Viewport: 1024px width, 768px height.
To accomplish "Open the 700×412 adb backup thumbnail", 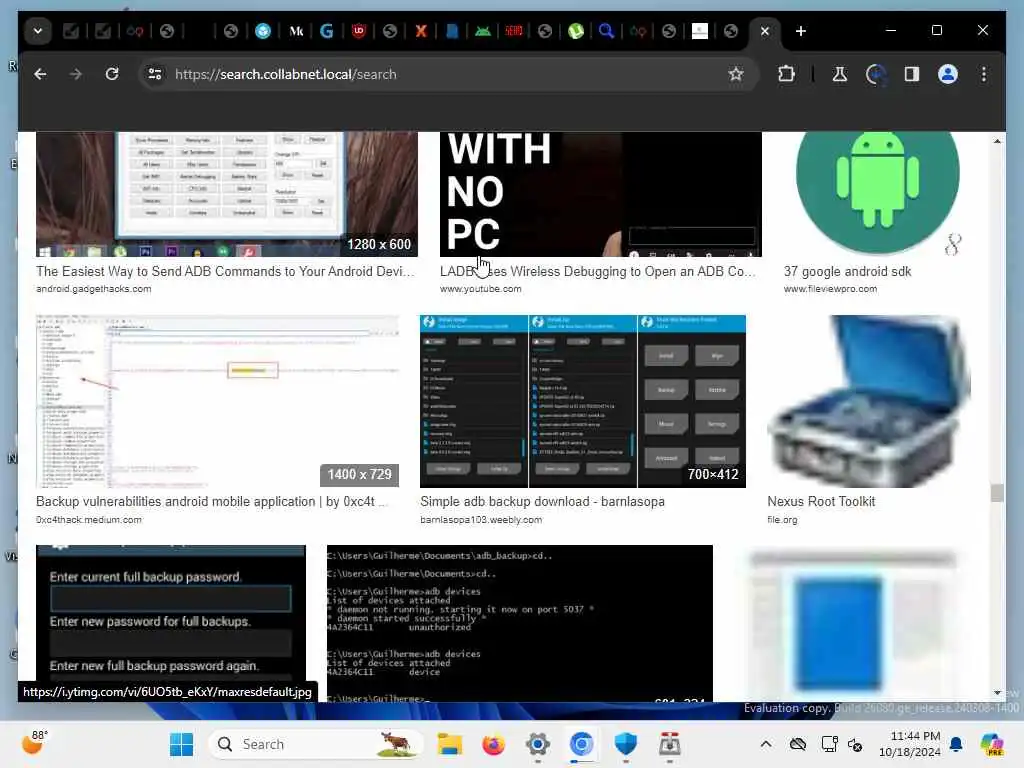I will 583,402.
